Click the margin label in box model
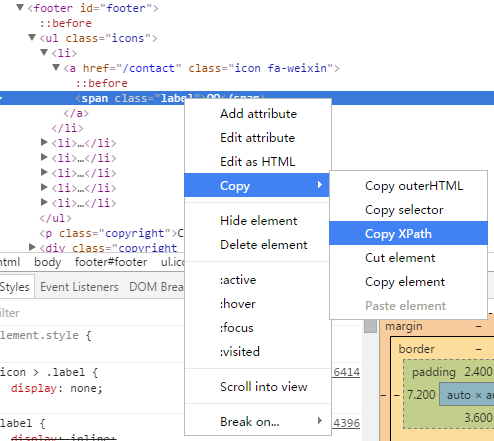 click(404, 326)
